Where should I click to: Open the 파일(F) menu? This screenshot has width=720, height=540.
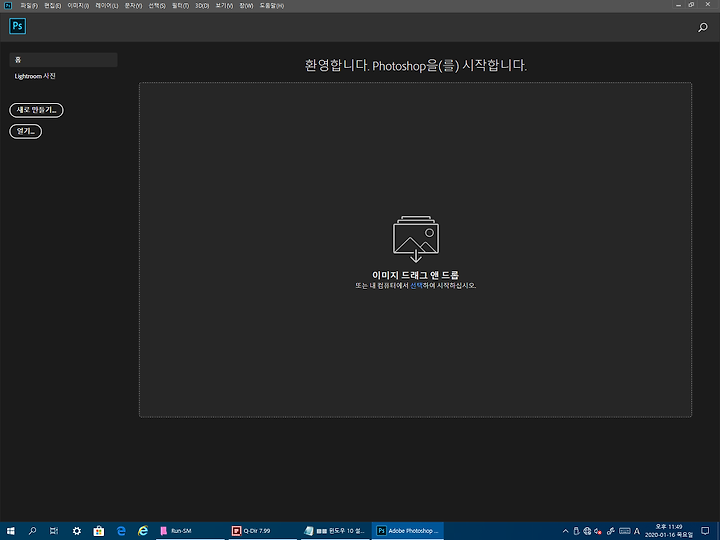click(x=29, y=6)
